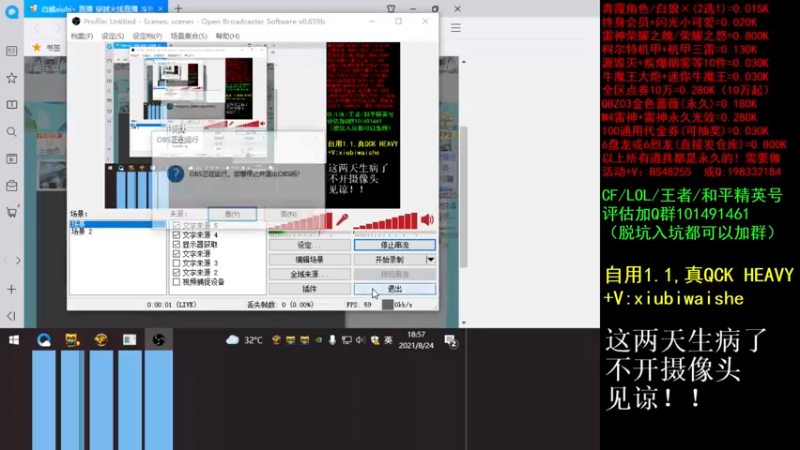Open 设定(S) menu in OBS
Viewport: 800px width, 450px height.
(x=112, y=36)
